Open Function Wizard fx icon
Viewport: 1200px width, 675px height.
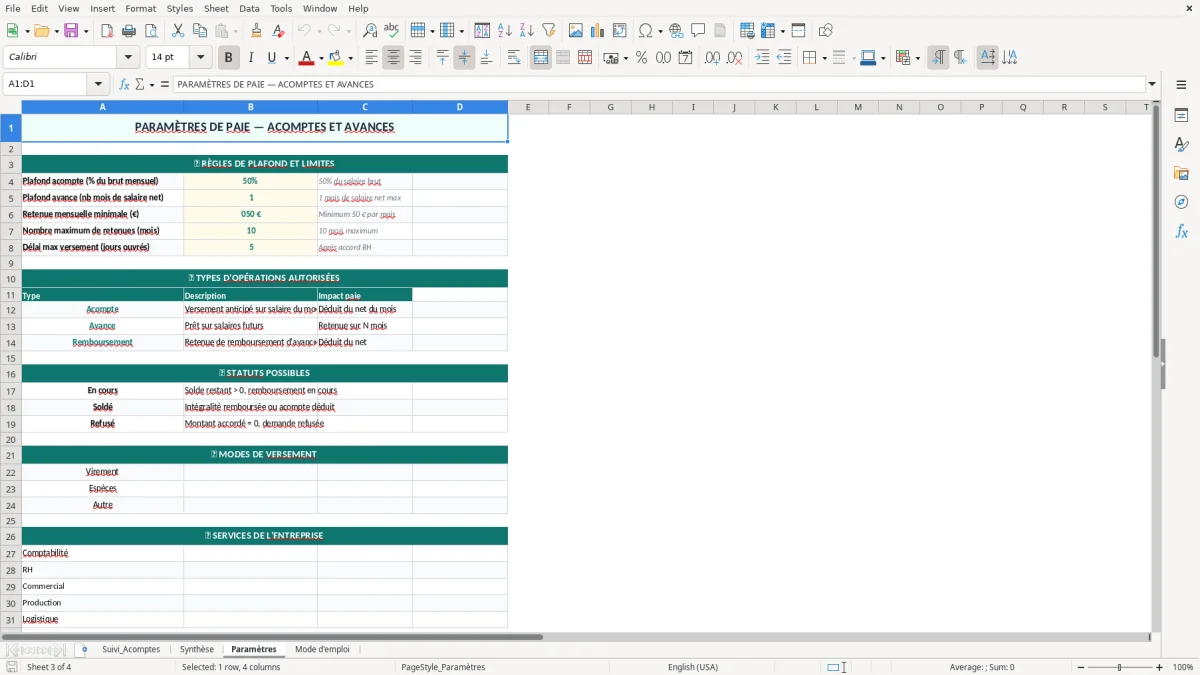[124, 84]
